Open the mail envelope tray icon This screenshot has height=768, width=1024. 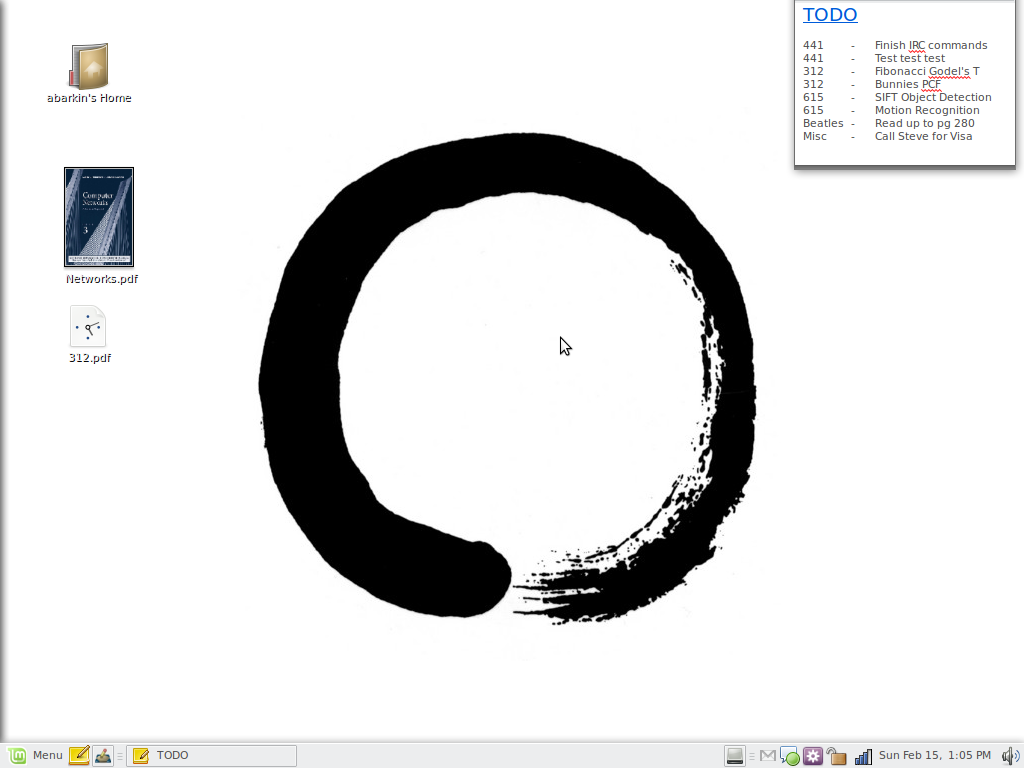(768, 756)
